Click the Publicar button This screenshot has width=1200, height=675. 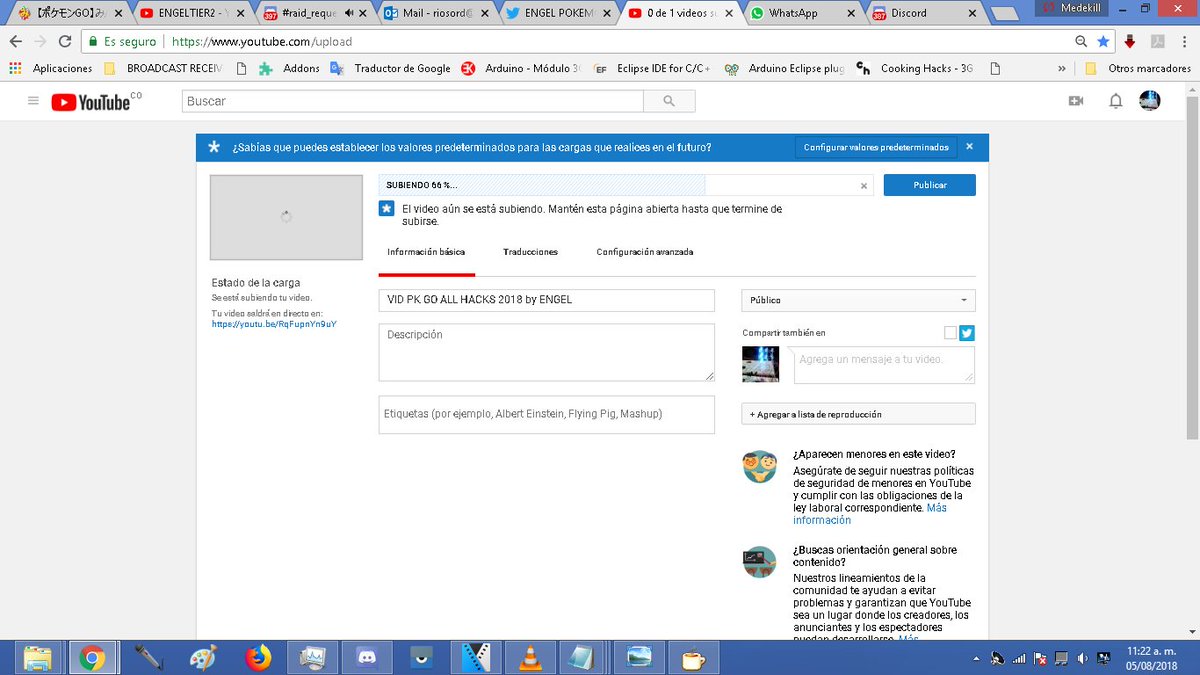click(x=929, y=185)
